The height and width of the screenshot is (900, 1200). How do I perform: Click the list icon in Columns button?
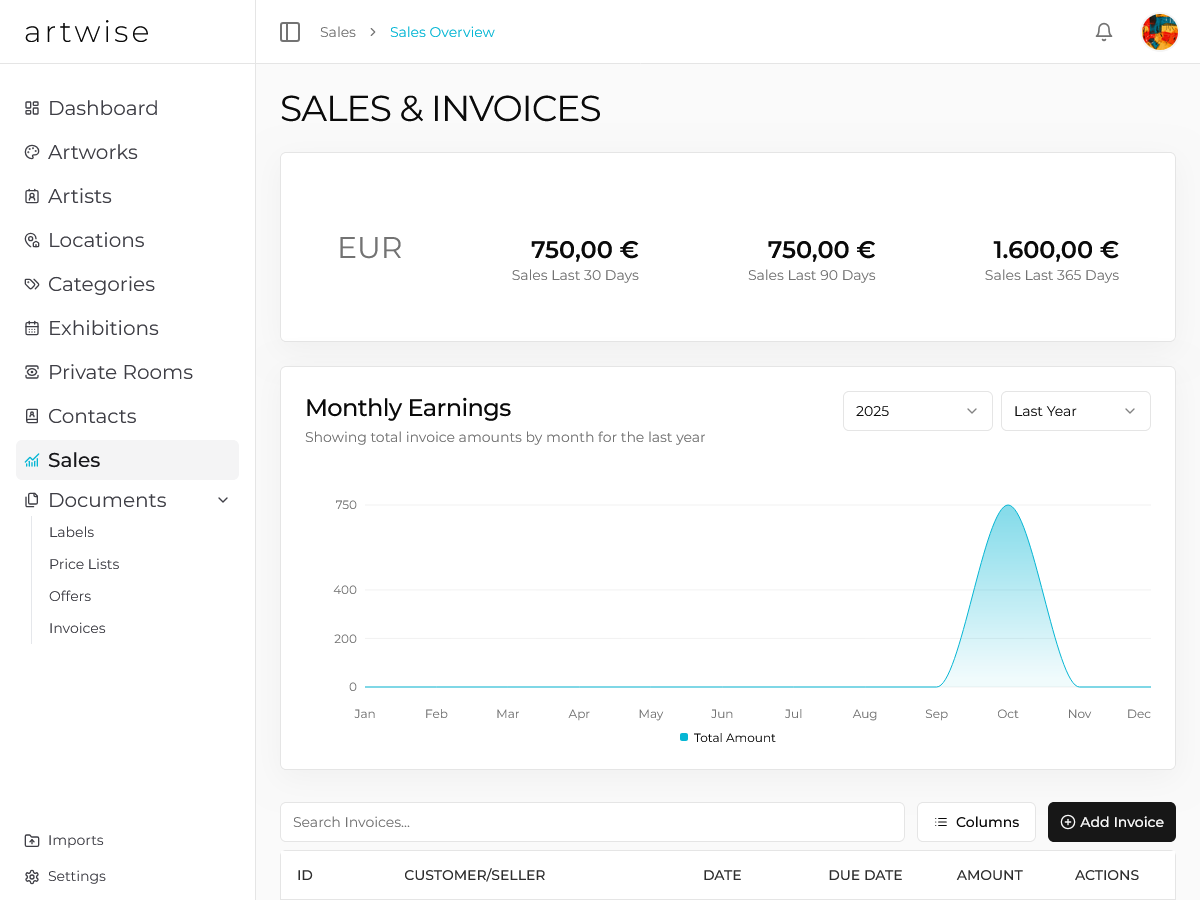pyautogui.click(x=941, y=822)
